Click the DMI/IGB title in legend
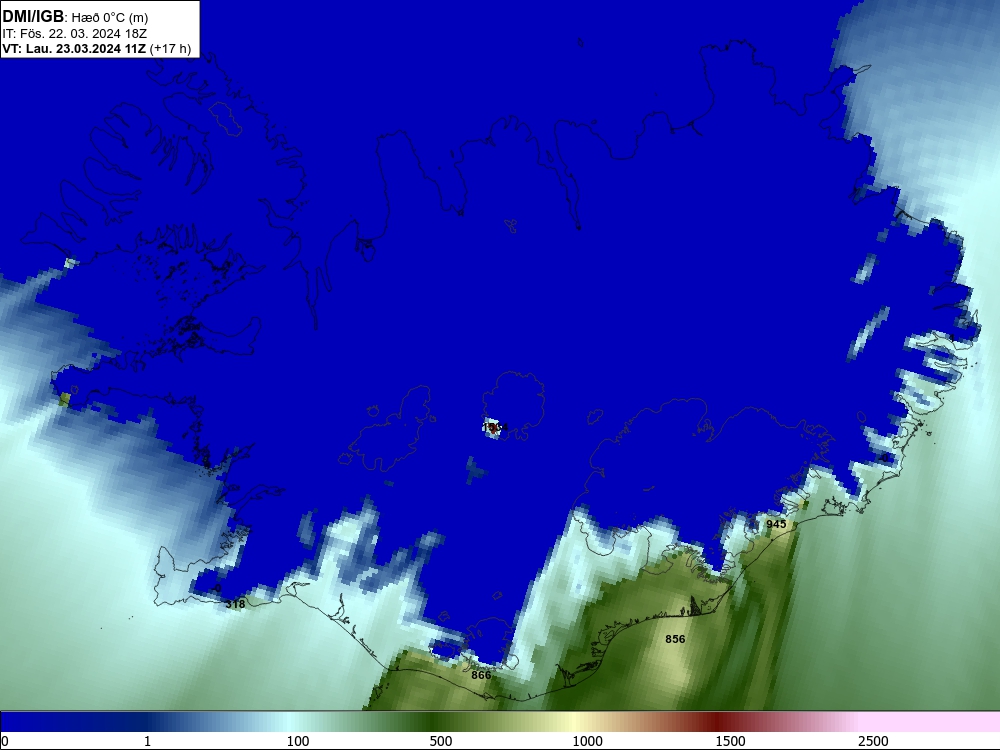The image size is (1000, 750). (33, 17)
